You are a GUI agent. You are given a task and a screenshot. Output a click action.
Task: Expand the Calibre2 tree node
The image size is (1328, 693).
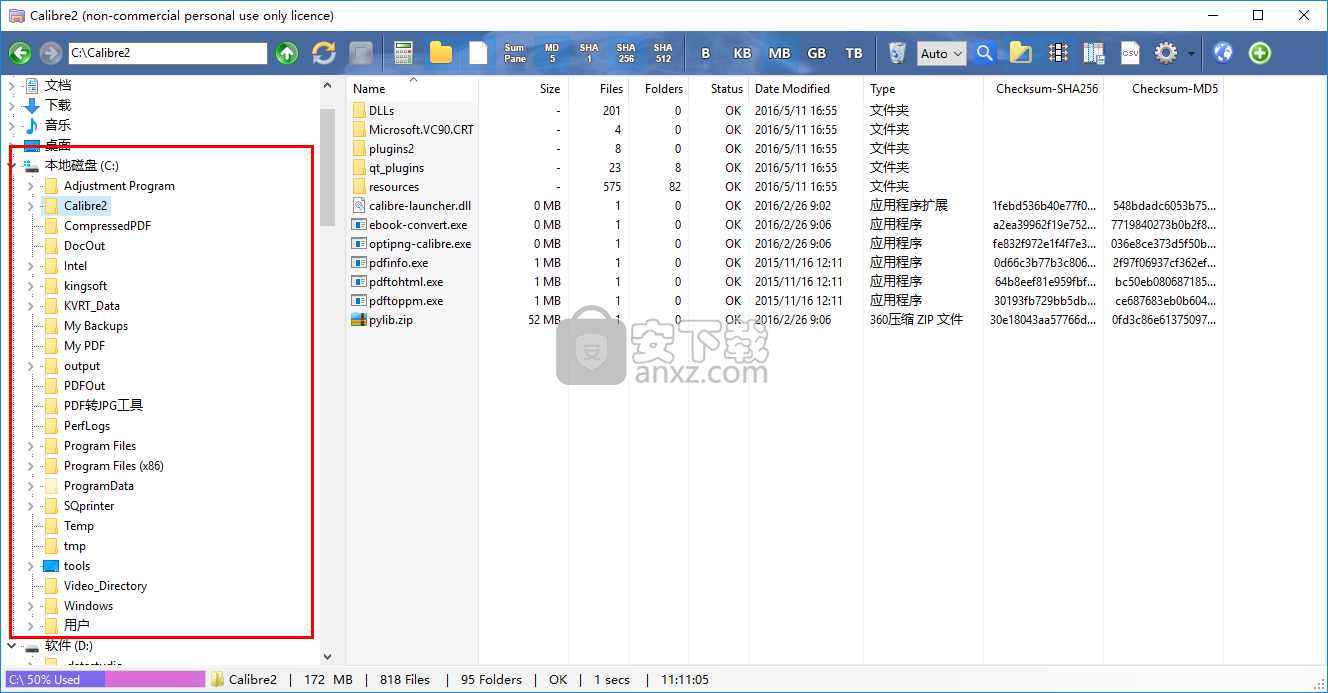pos(31,206)
